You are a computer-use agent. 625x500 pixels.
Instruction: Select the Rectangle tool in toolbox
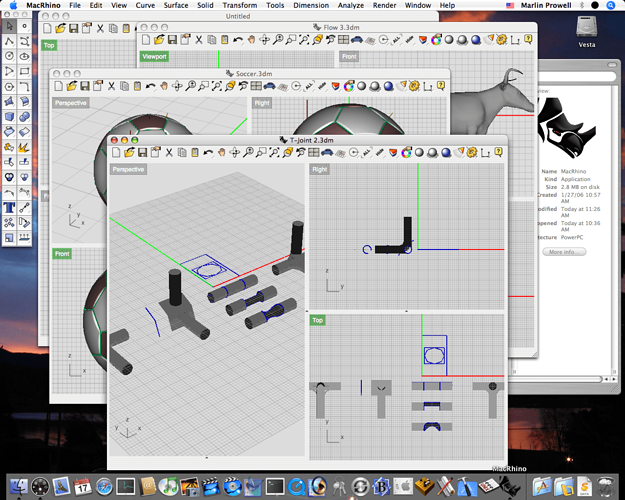tap(24, 71)
